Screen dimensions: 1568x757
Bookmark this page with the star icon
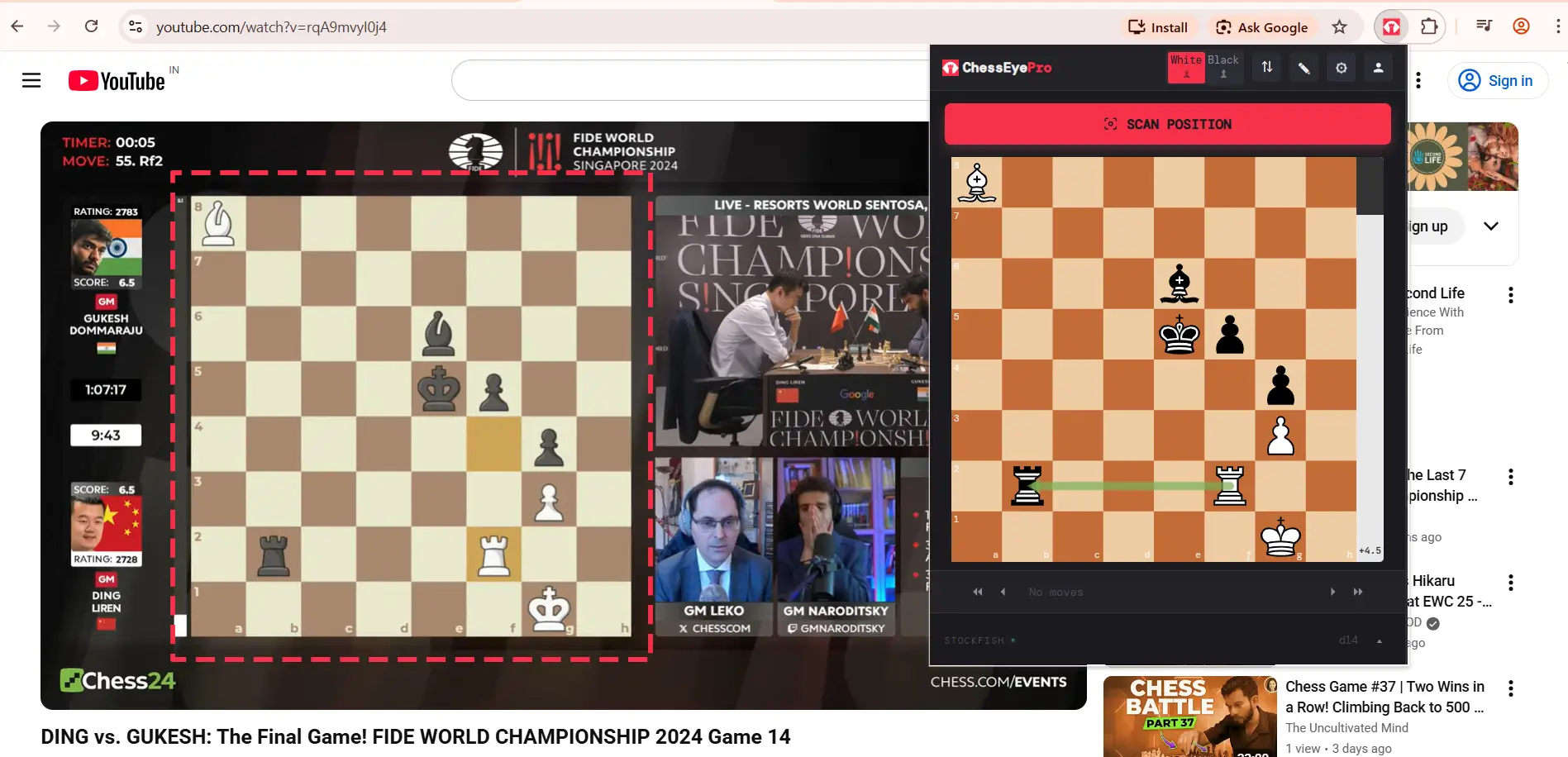(1339, 27)
